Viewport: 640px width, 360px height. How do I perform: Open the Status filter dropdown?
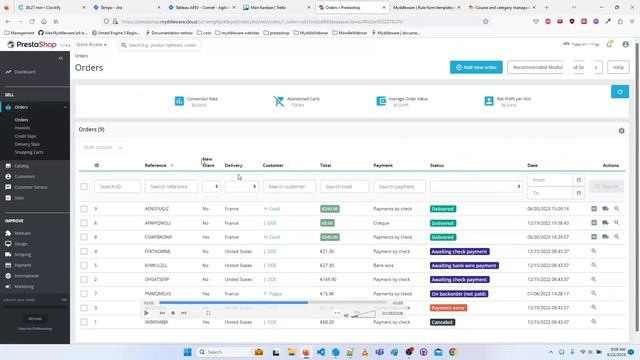[x=476, y=187]
